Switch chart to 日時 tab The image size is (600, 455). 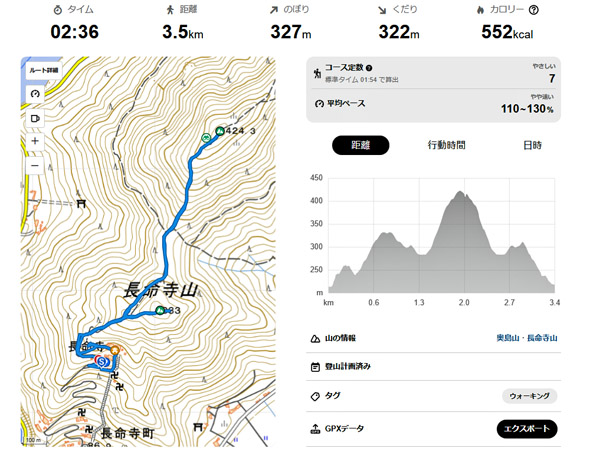tap(532, 145)
